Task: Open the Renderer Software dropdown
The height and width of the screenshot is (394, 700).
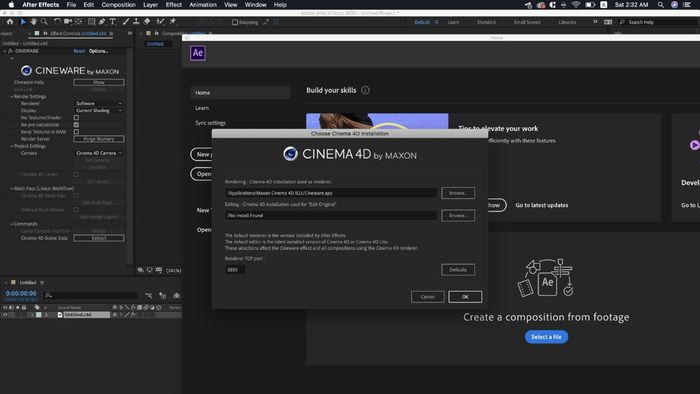Action: [x=99, y=104]
